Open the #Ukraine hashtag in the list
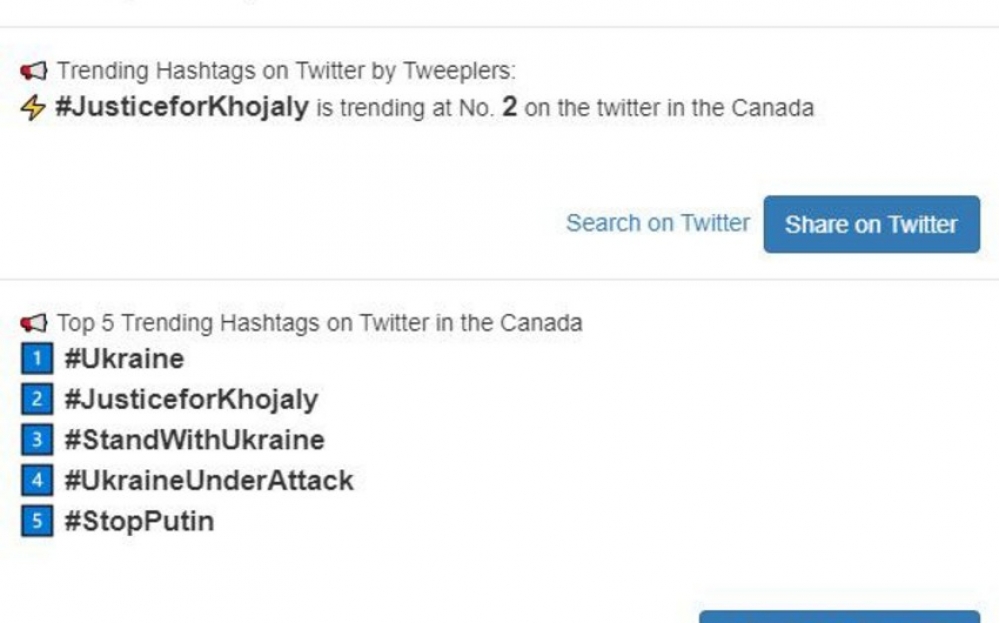 [124, 358]
